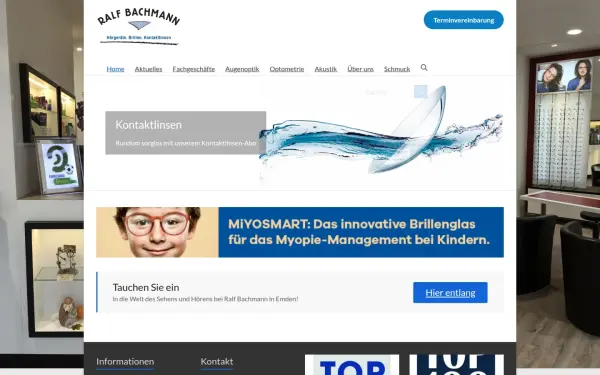
Task: Click the contact lens water splash image
Action: point(381,132)
